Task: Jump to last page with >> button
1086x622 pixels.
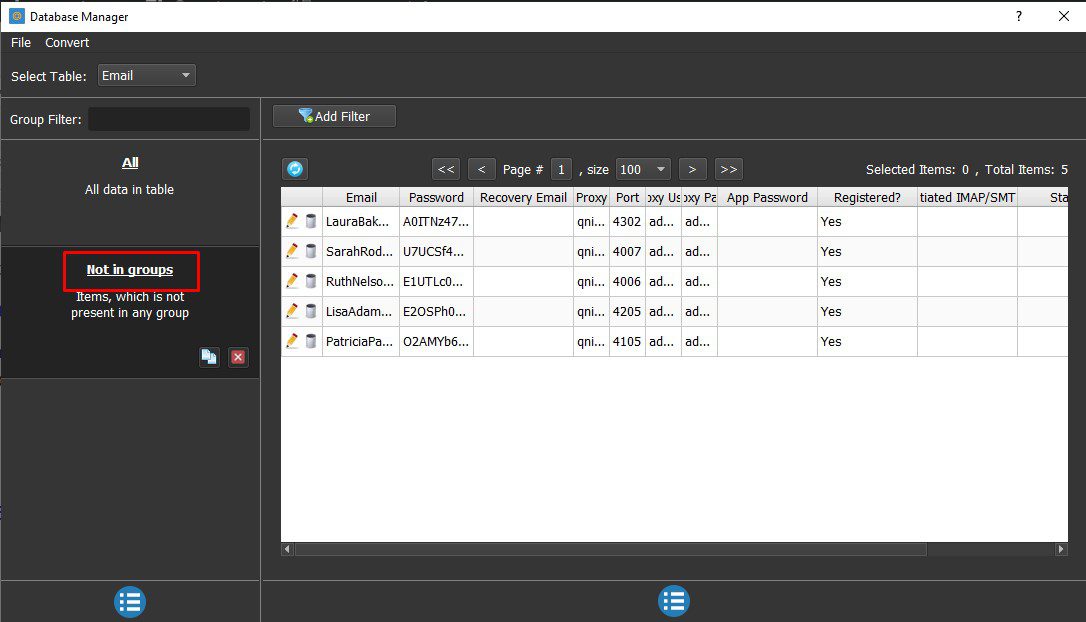Action: [x=729, y=169]
